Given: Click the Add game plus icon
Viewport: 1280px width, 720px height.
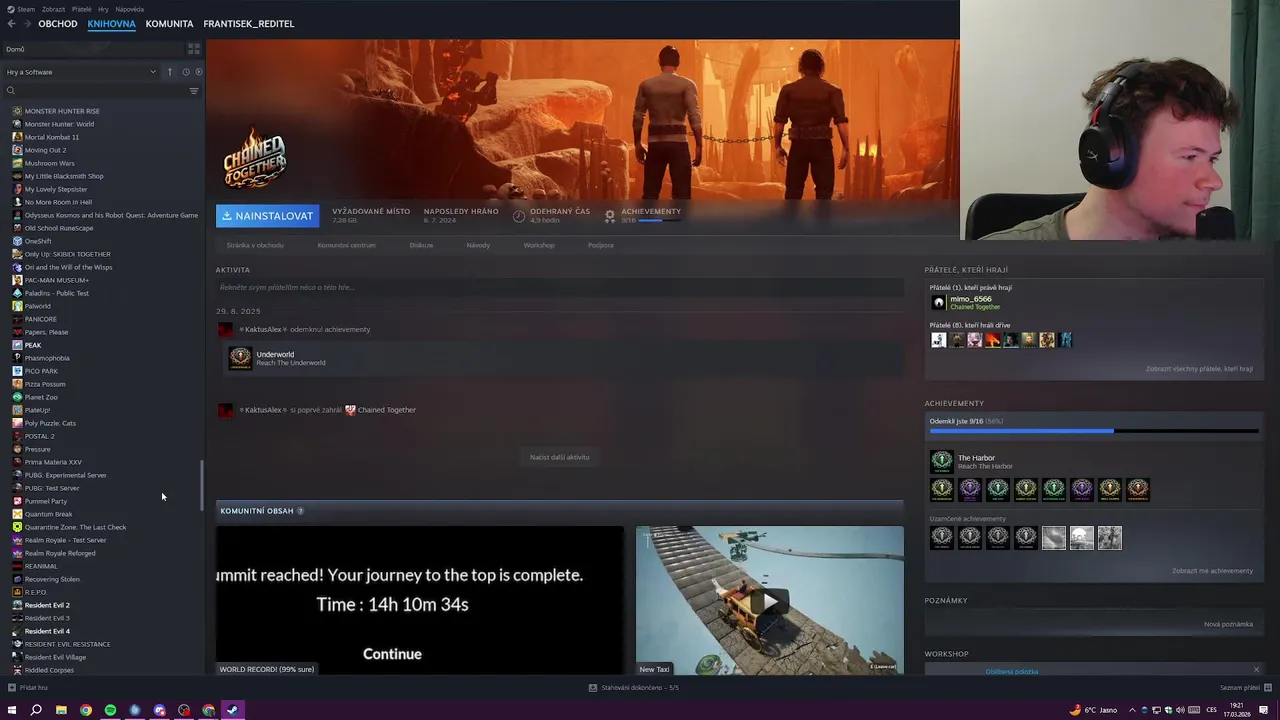Looking at the screenshot, I should coord(11,688).
